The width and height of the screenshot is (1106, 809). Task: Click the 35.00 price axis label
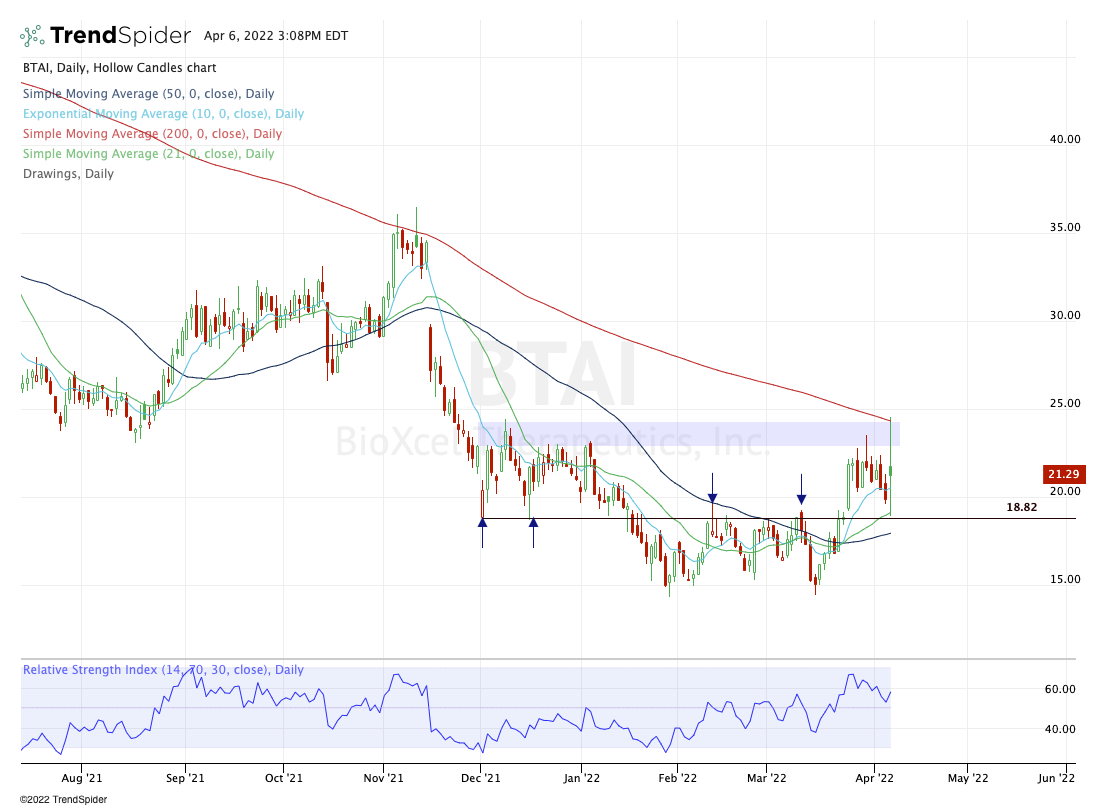point(1064,227)
